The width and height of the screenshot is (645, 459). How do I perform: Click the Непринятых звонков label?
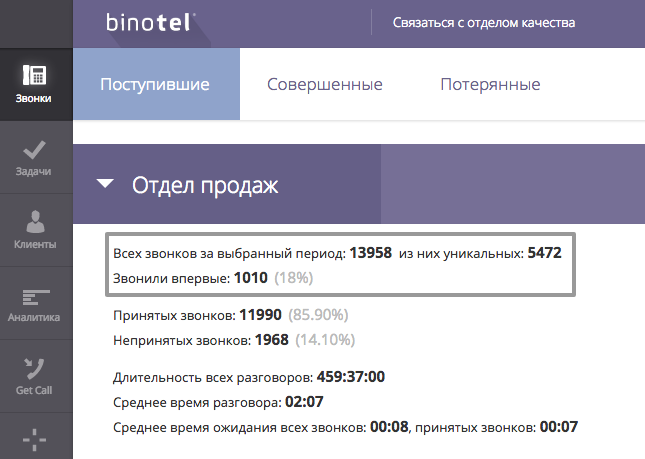(x=182, y=341)
